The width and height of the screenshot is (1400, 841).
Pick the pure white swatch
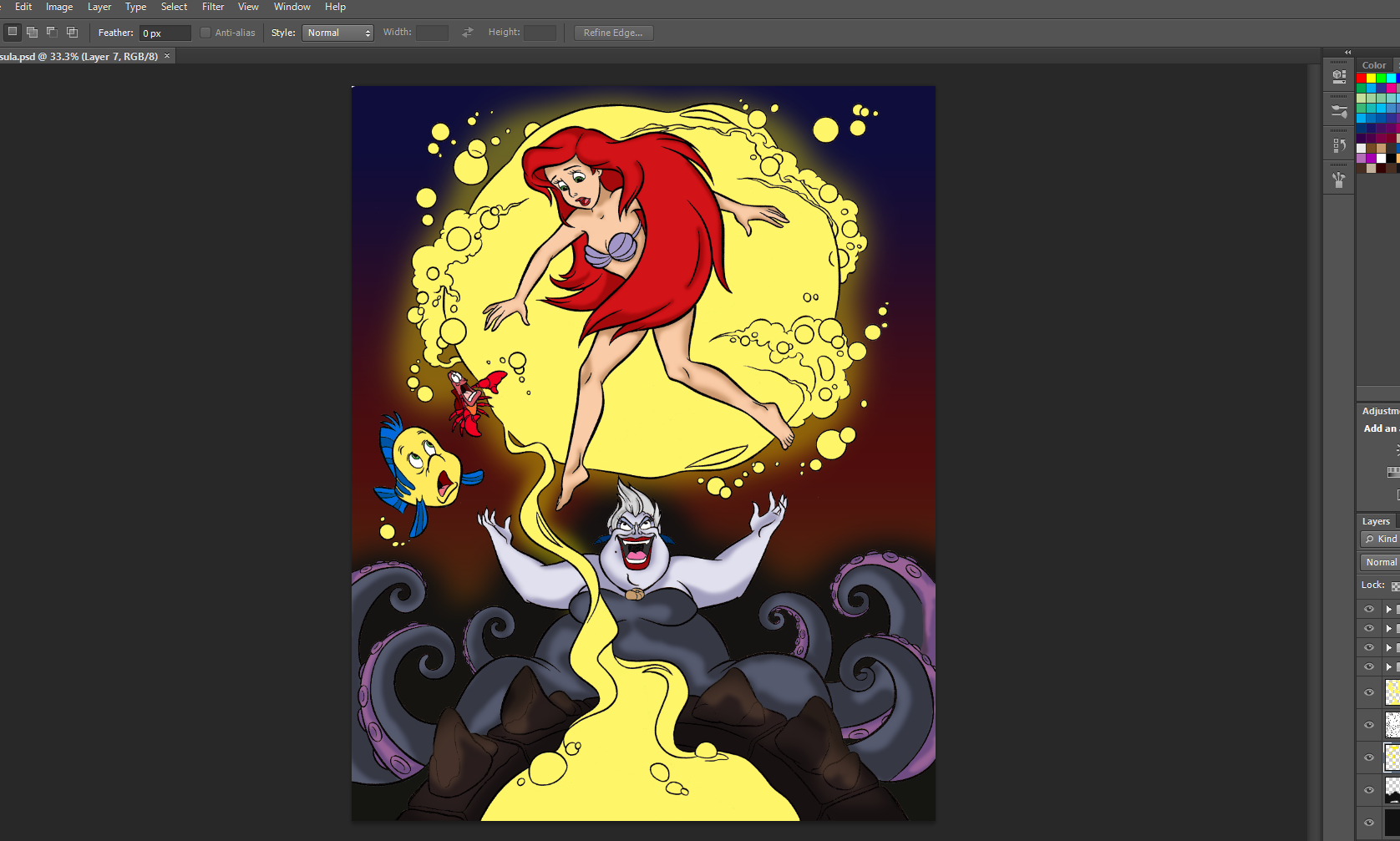coord(1382,159)
